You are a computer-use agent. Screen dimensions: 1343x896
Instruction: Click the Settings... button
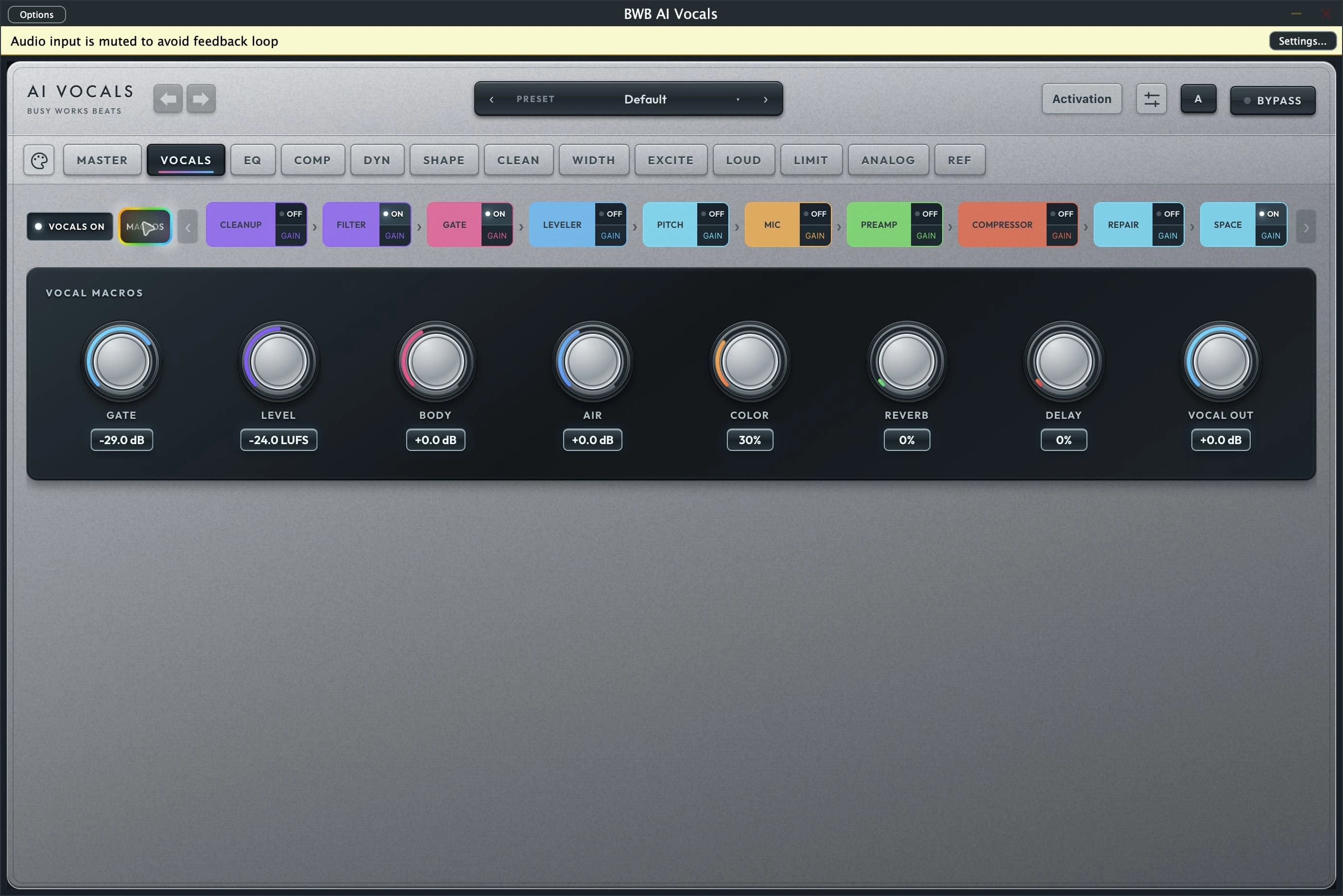1302,41
